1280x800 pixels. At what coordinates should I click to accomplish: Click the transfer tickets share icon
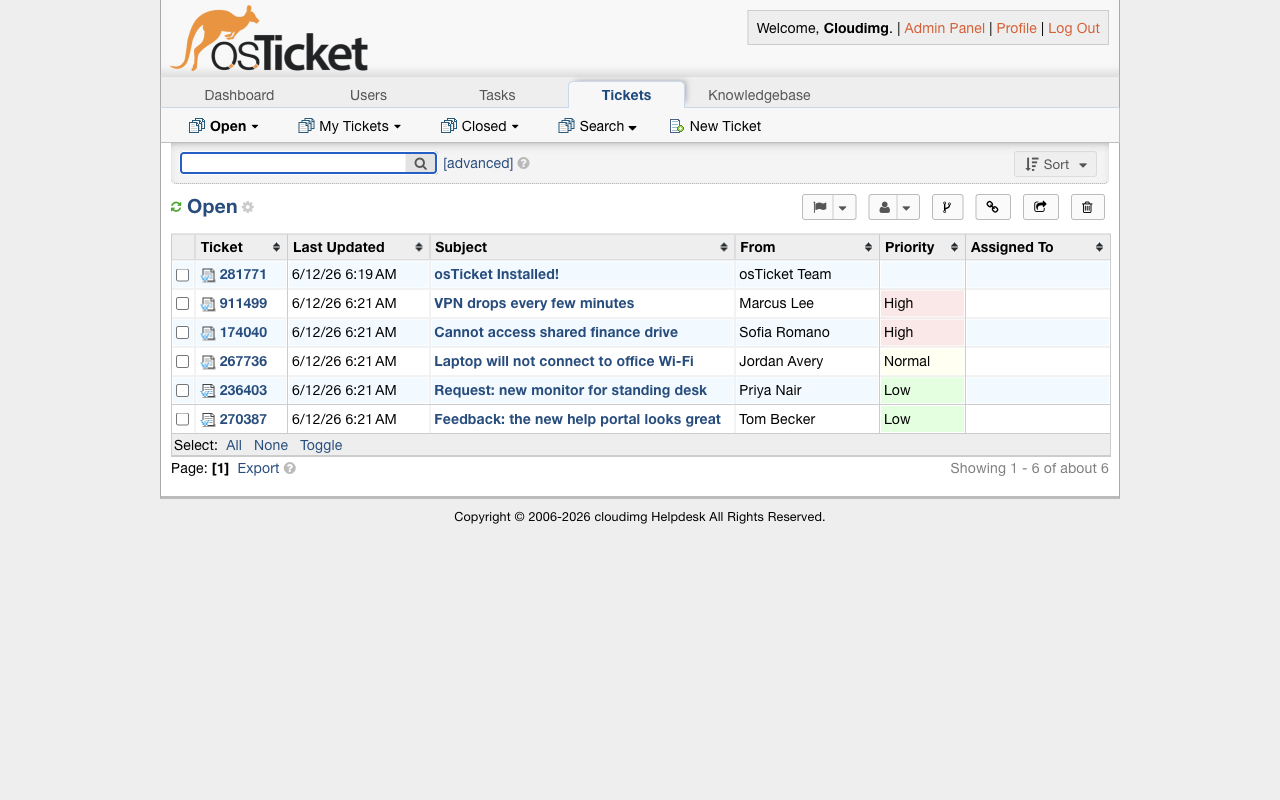tap(1040, 207)
